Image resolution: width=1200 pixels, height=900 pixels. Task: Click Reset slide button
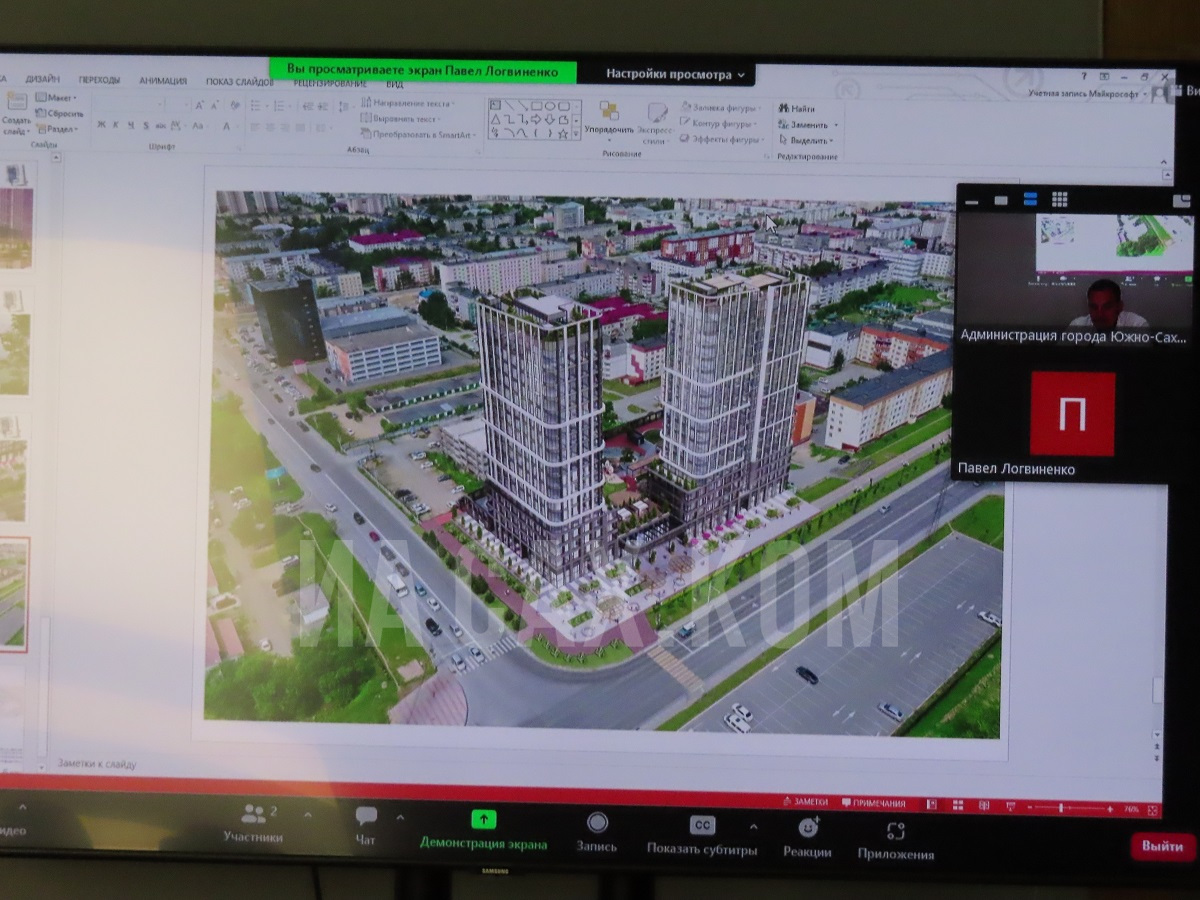coord(60,113)
